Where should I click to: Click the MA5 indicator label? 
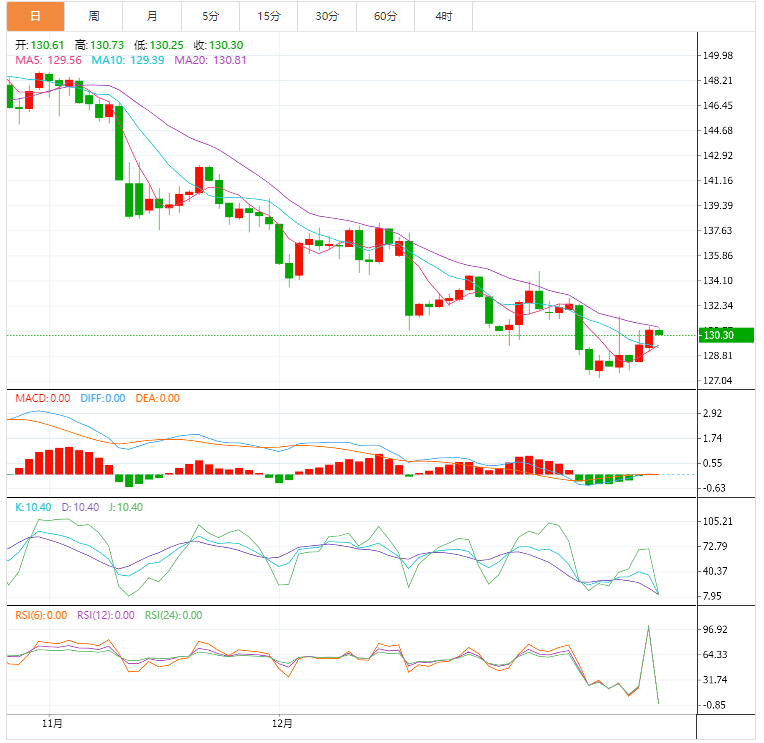pos(48,60)
